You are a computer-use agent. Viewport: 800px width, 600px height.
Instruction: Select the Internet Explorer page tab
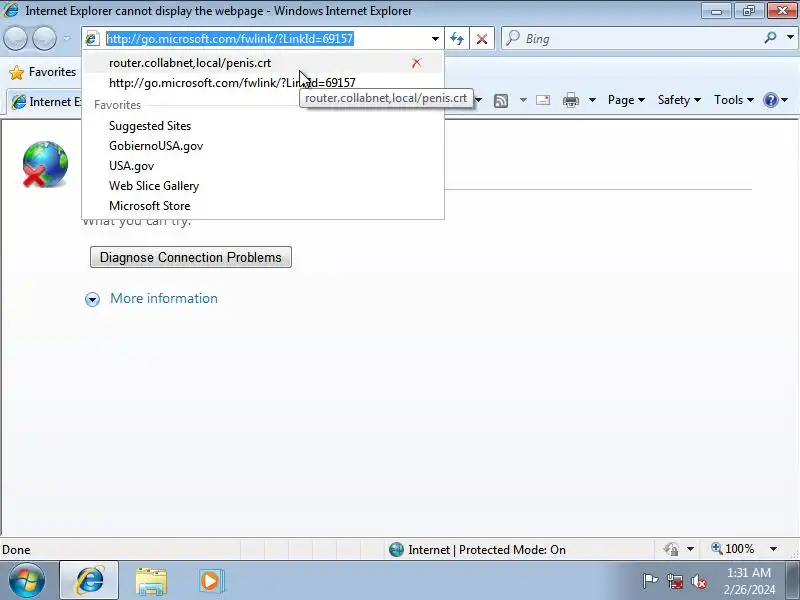(x=46, y=102)
